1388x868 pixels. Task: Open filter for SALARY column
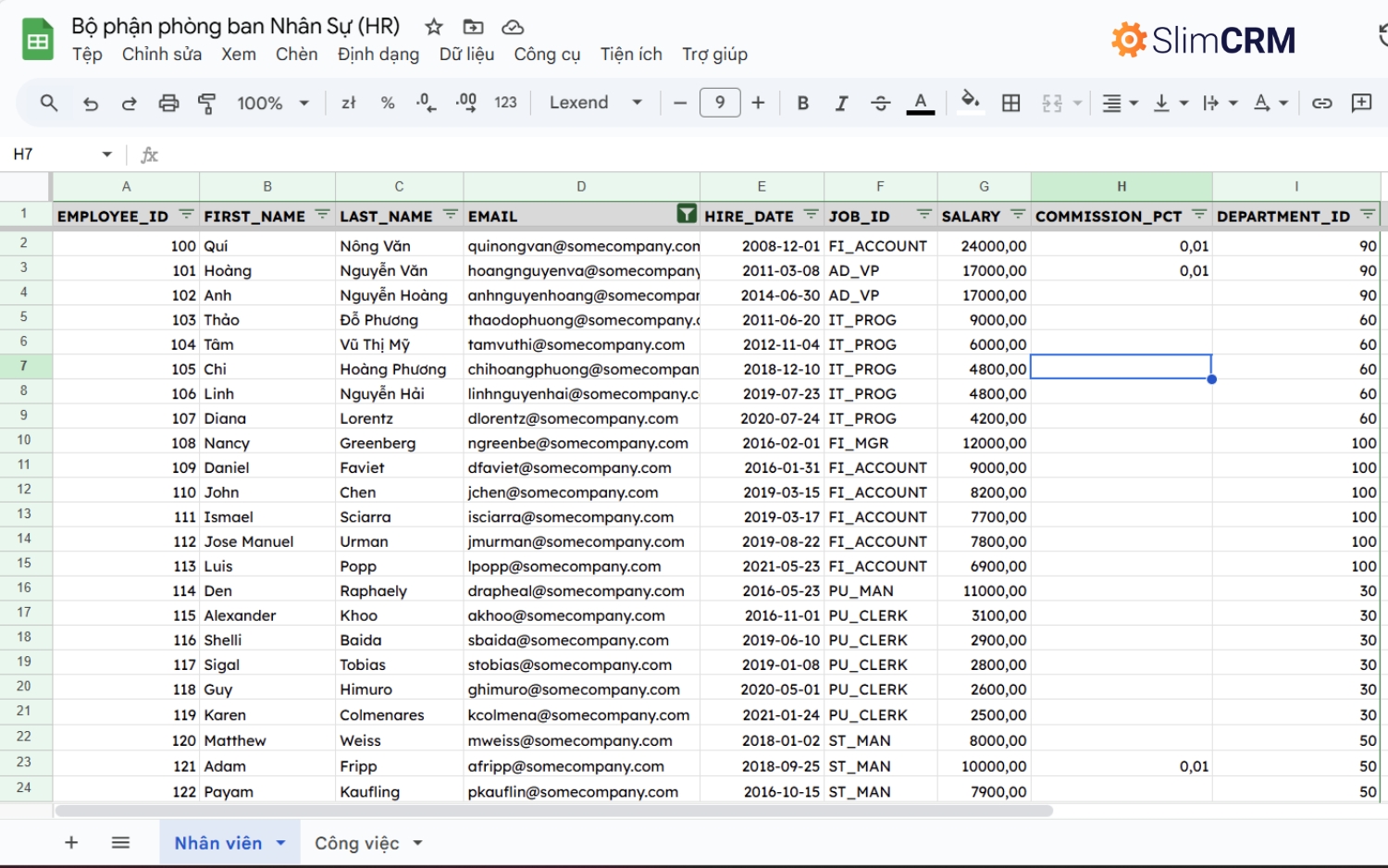[1018, 215]
